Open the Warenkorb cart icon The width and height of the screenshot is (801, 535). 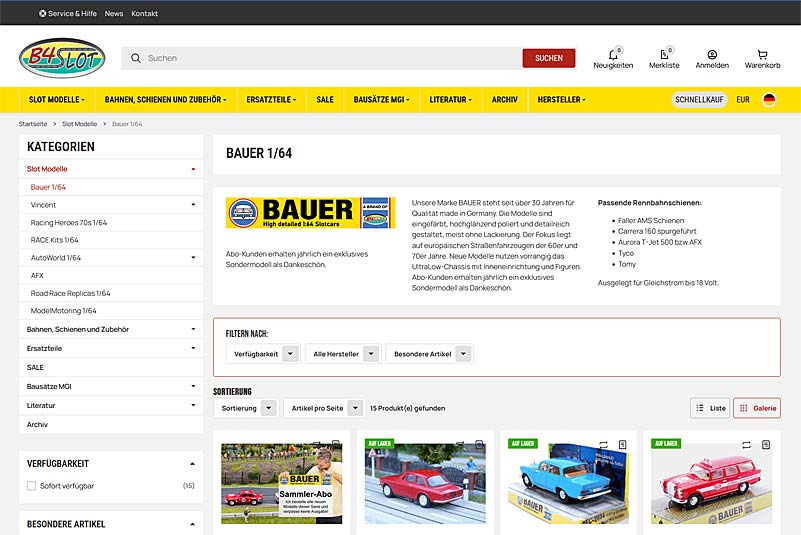(762, 54)
